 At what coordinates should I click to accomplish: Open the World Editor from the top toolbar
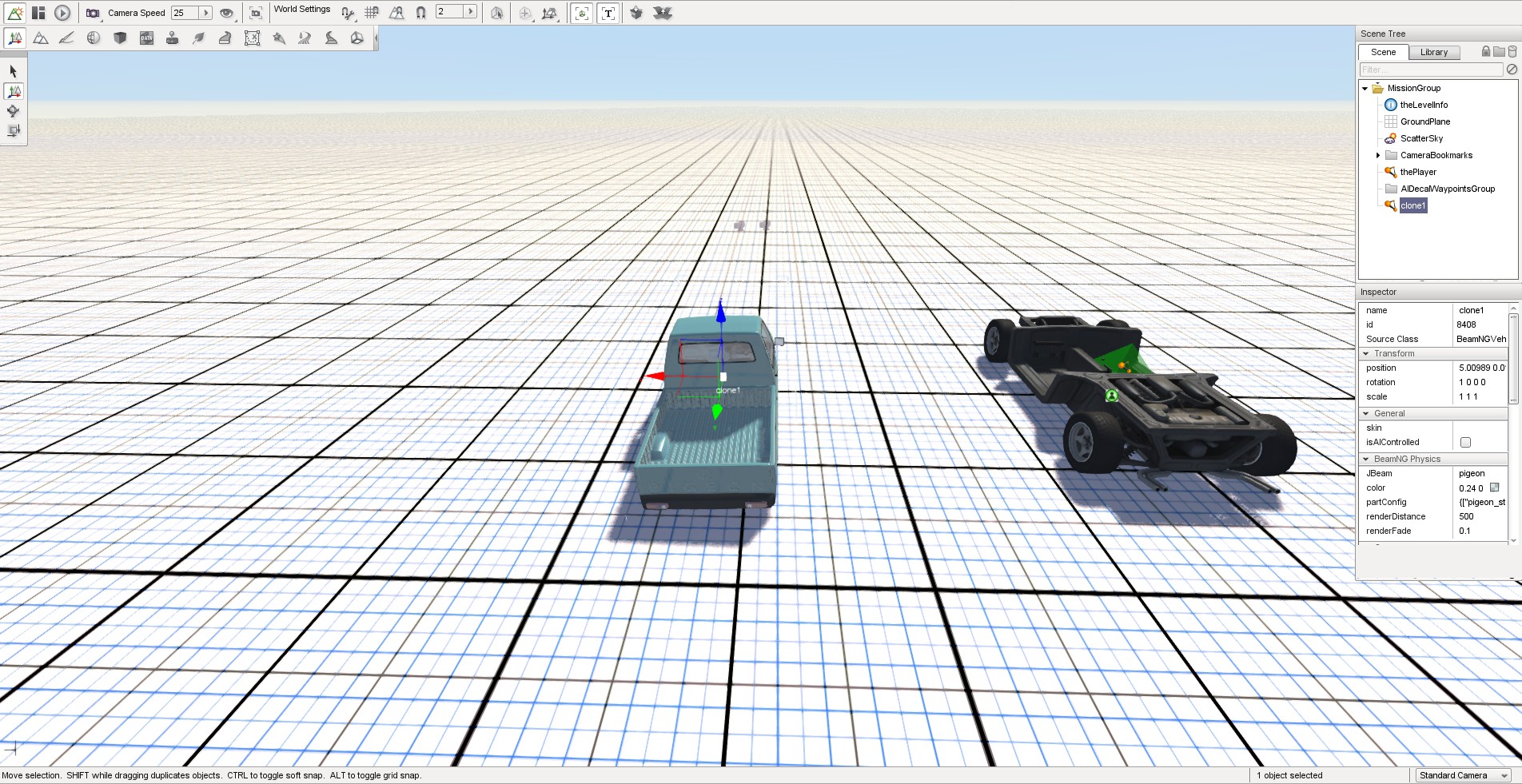pyautogui.click(x=15, y=13)
